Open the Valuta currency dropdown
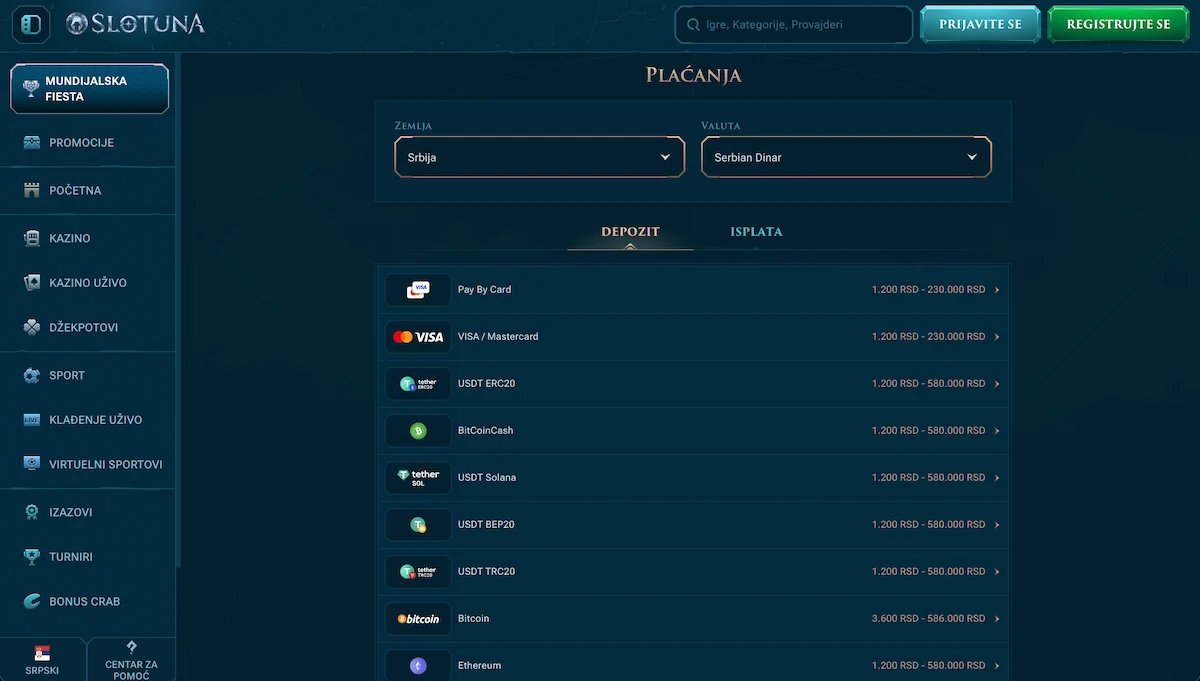The height and width of the screenshot is (681, 1200). (x=846, y=157)
